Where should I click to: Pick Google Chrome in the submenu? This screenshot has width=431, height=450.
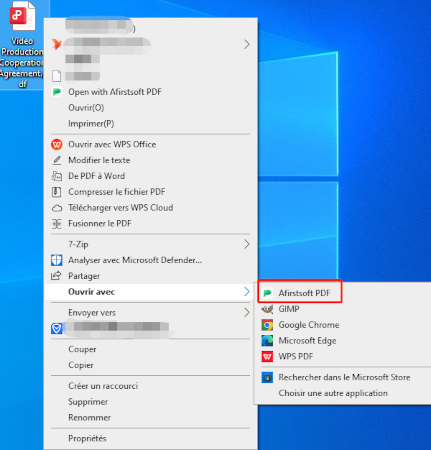343,325
